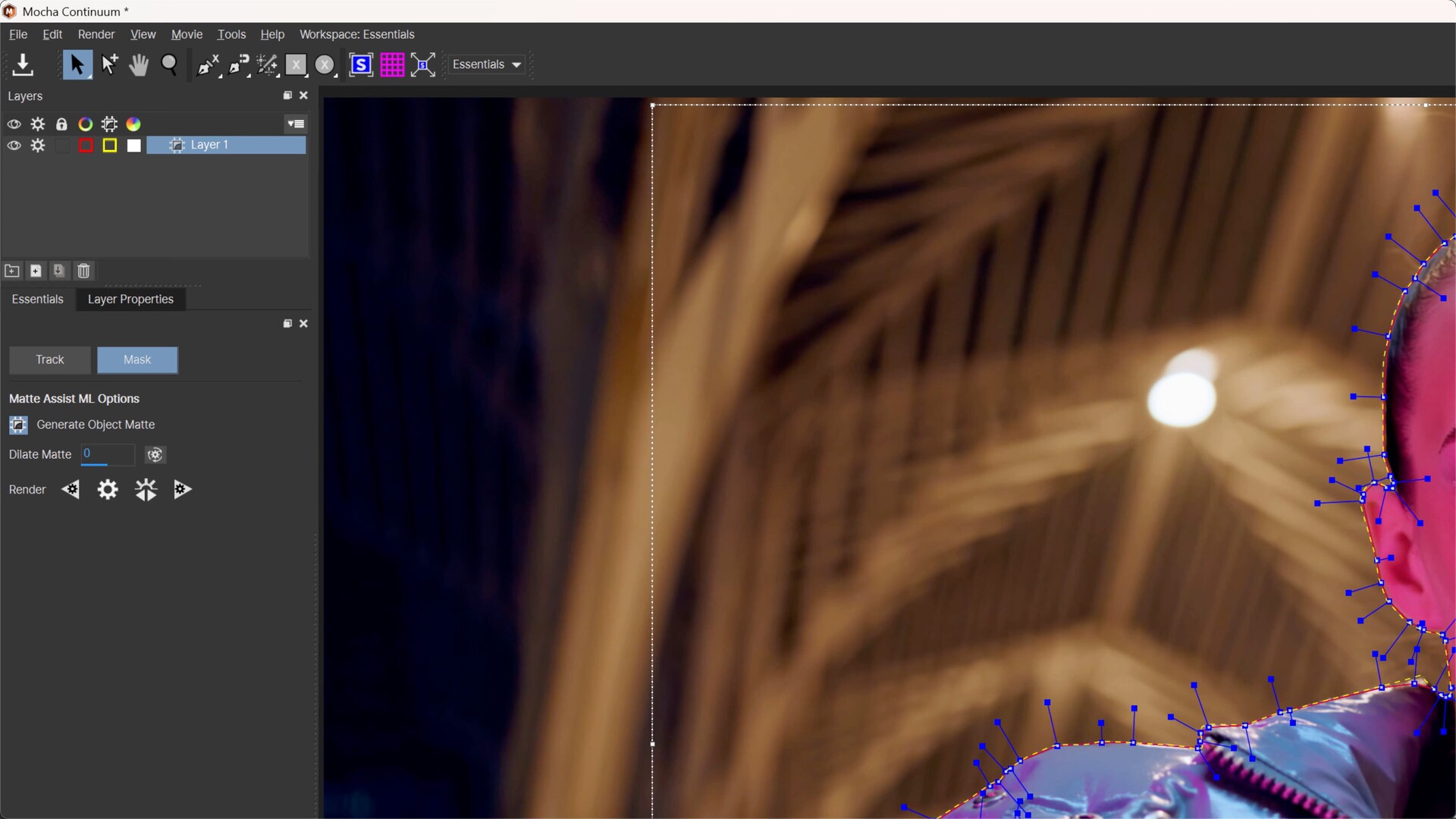This screenshot has height=819, width=1456.
Task: Open the Layers panel options menu button
Action: (x=296, y=124)
